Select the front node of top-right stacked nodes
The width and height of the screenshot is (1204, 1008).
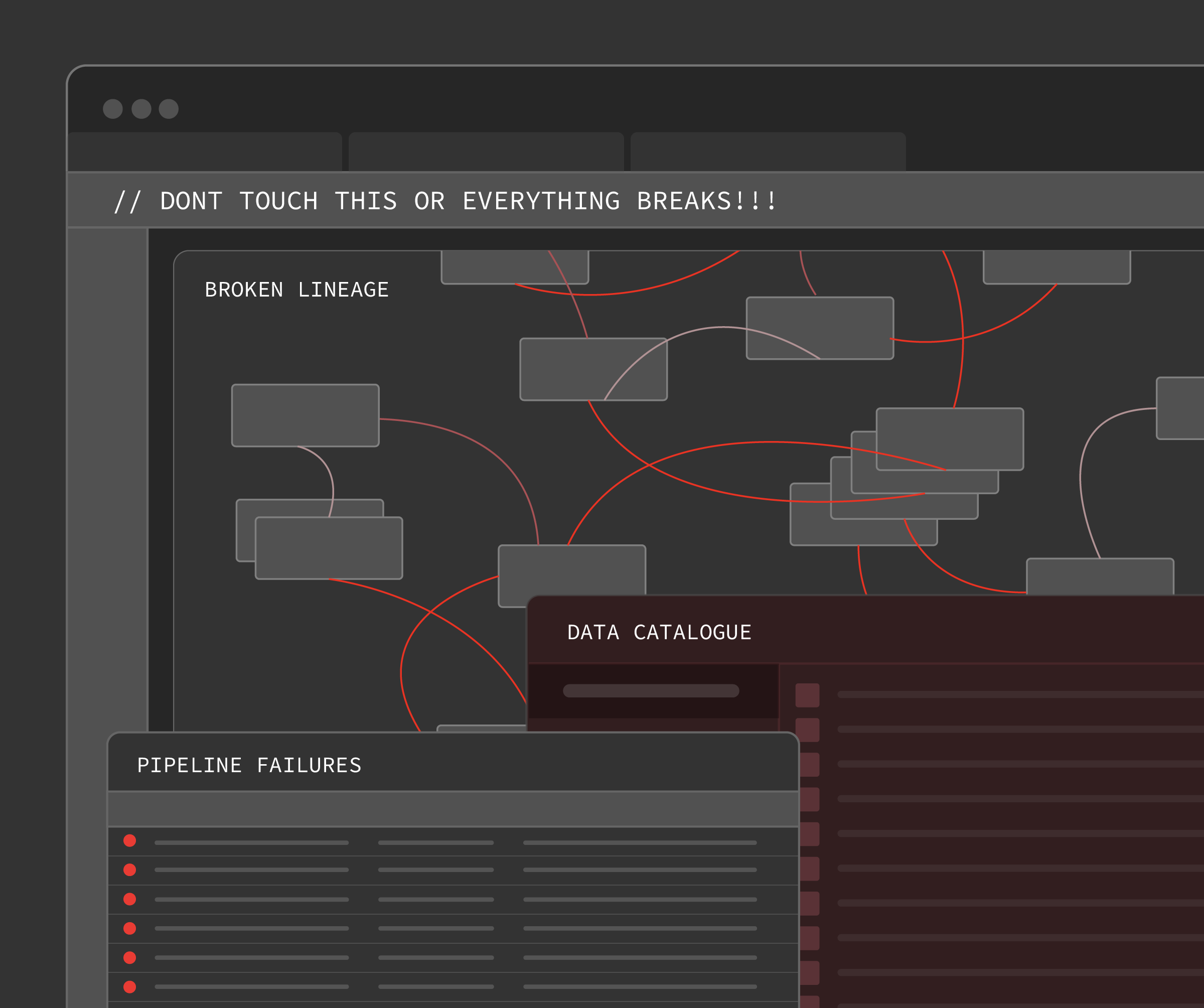point(950,439)
